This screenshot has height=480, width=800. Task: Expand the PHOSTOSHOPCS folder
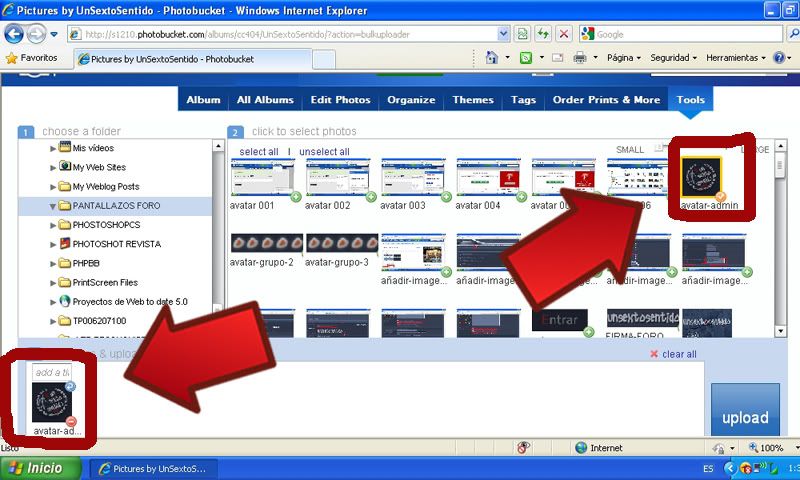click(53, 225)
